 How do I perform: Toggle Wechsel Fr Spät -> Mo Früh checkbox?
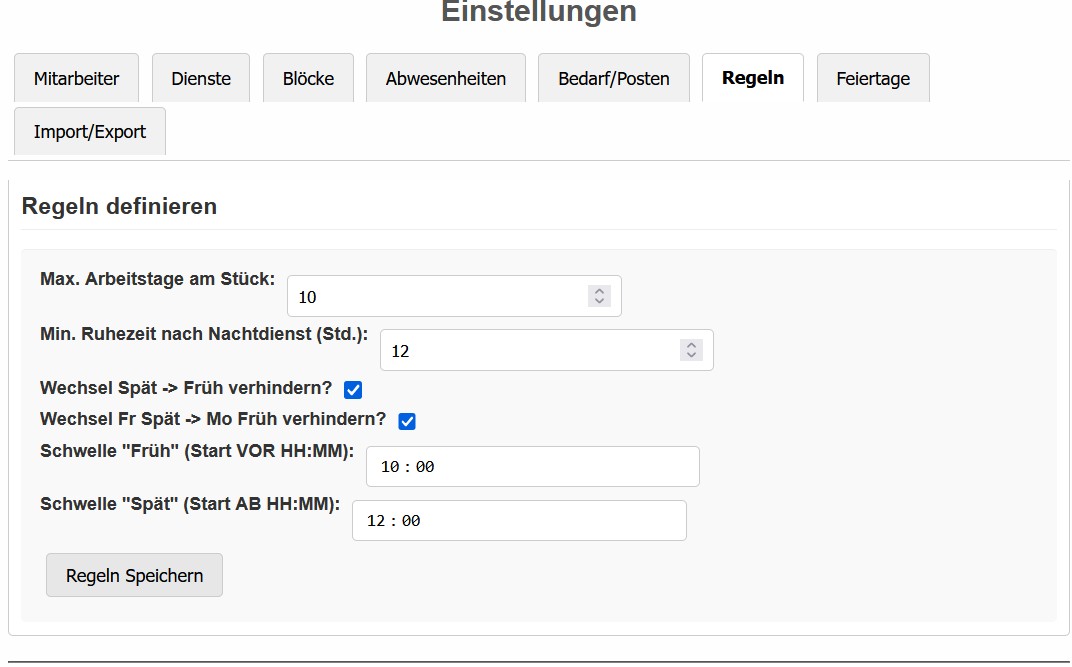407,421
